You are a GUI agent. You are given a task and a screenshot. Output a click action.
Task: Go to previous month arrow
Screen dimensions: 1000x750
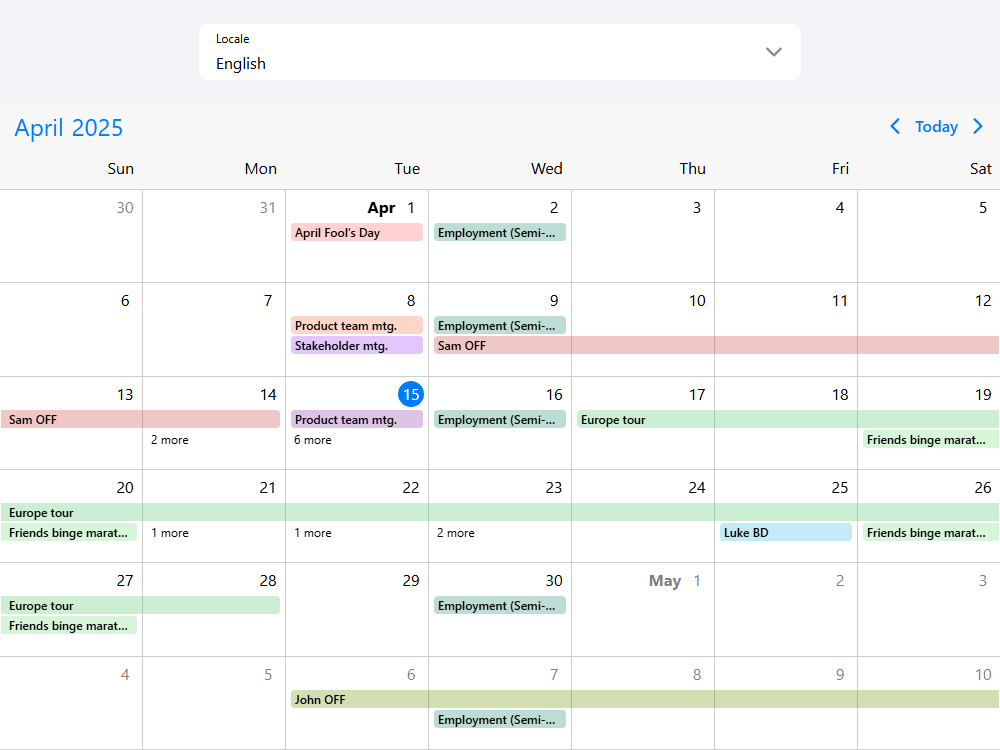pos(895,126)
